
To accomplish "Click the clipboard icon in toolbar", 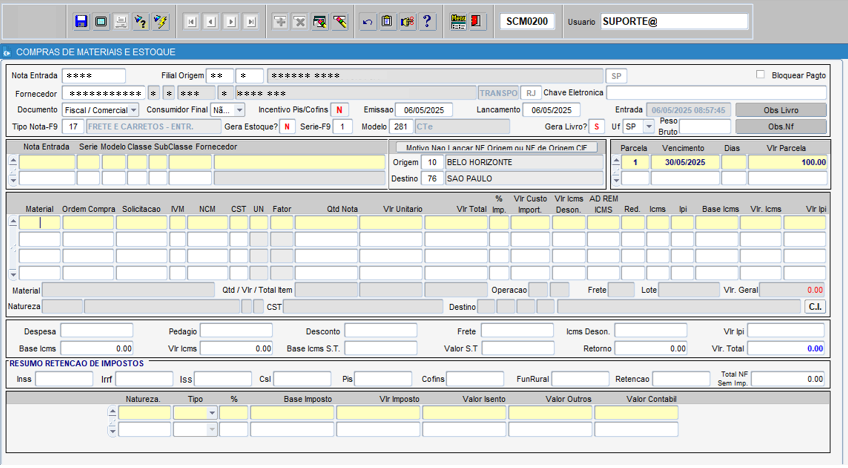I will [x=387, y=21].
